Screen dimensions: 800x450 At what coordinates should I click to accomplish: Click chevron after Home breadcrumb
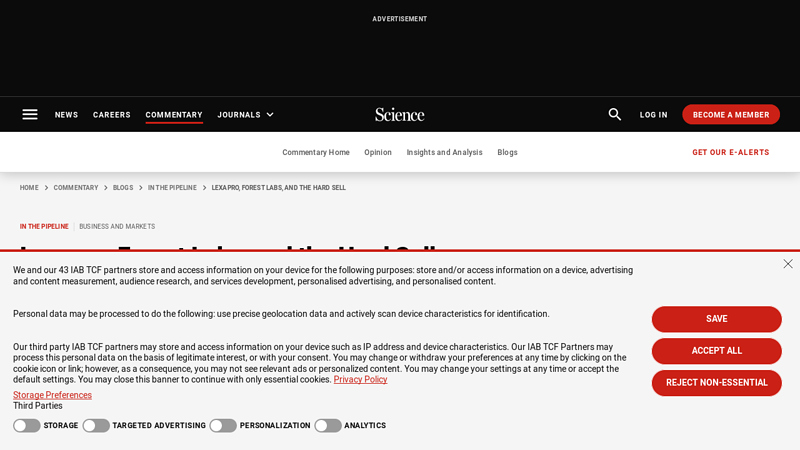(x=46, y=188)
